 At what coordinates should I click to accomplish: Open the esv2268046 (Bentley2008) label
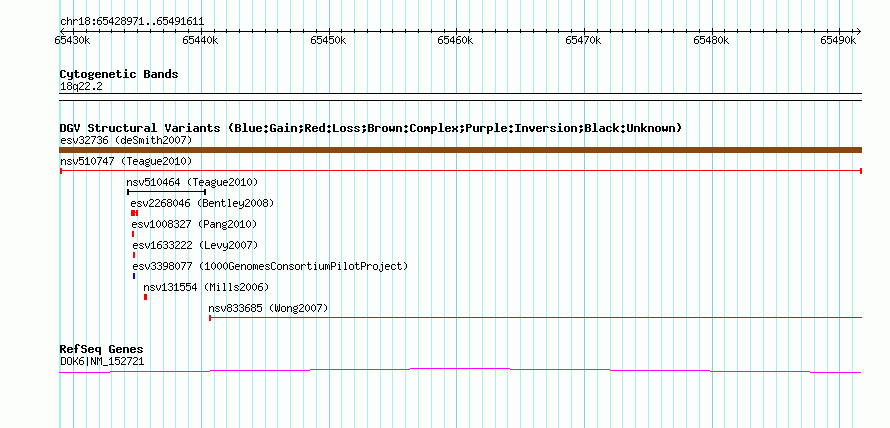point(202,203)
